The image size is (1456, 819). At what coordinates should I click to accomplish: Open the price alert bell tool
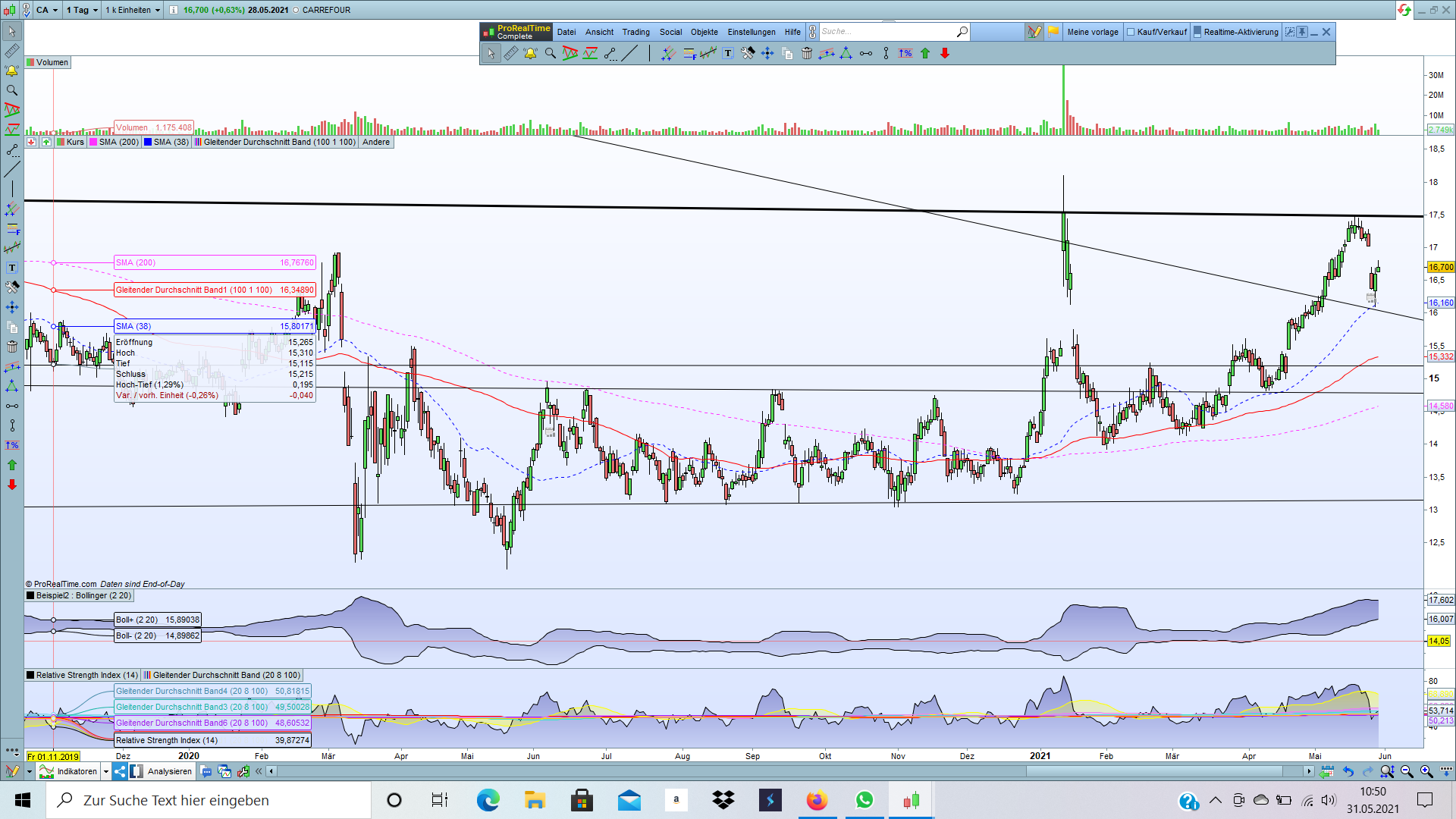530,53
